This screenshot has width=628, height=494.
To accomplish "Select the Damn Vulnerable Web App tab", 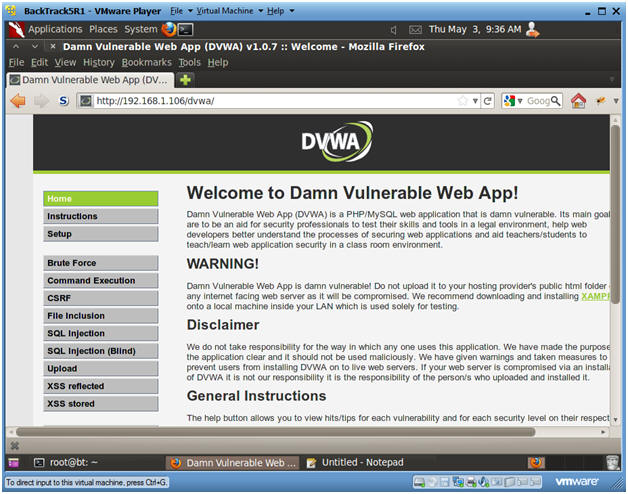I will 91,80.
